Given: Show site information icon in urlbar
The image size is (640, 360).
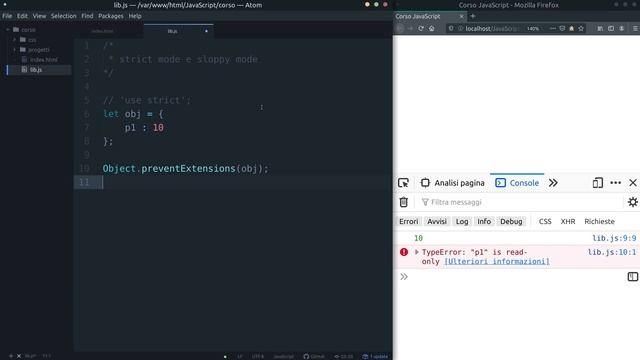Looking at the screenshot, I should [x=460, y=29].
